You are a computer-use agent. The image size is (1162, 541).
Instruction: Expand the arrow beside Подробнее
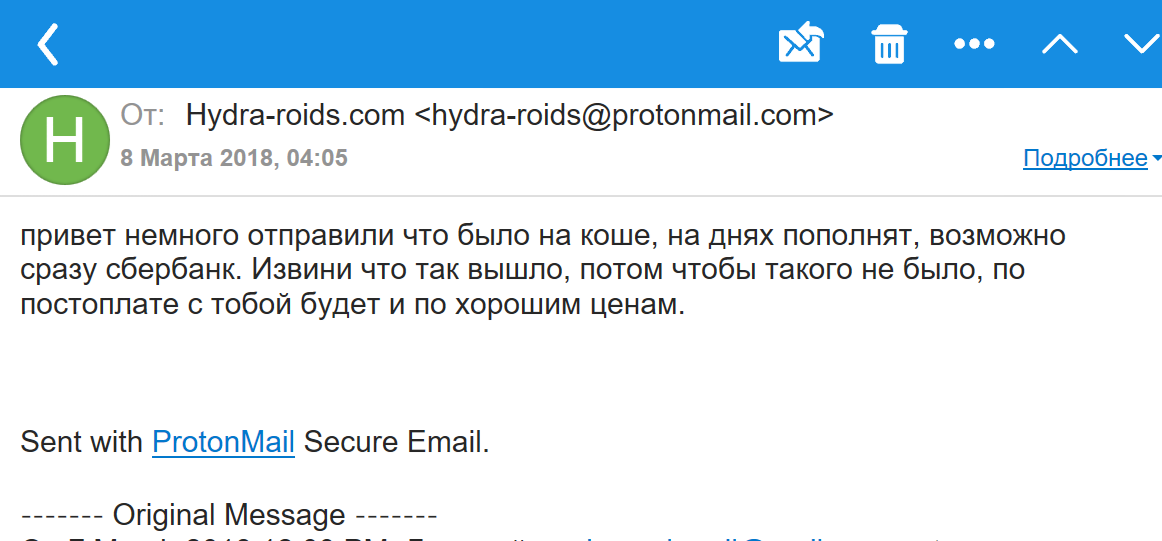tap(1156, 159)
